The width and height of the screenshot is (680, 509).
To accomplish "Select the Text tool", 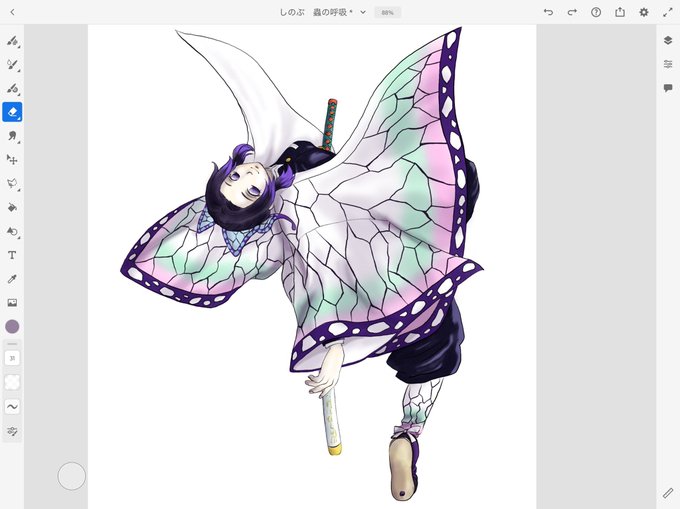I will click(x=12, y=255).
